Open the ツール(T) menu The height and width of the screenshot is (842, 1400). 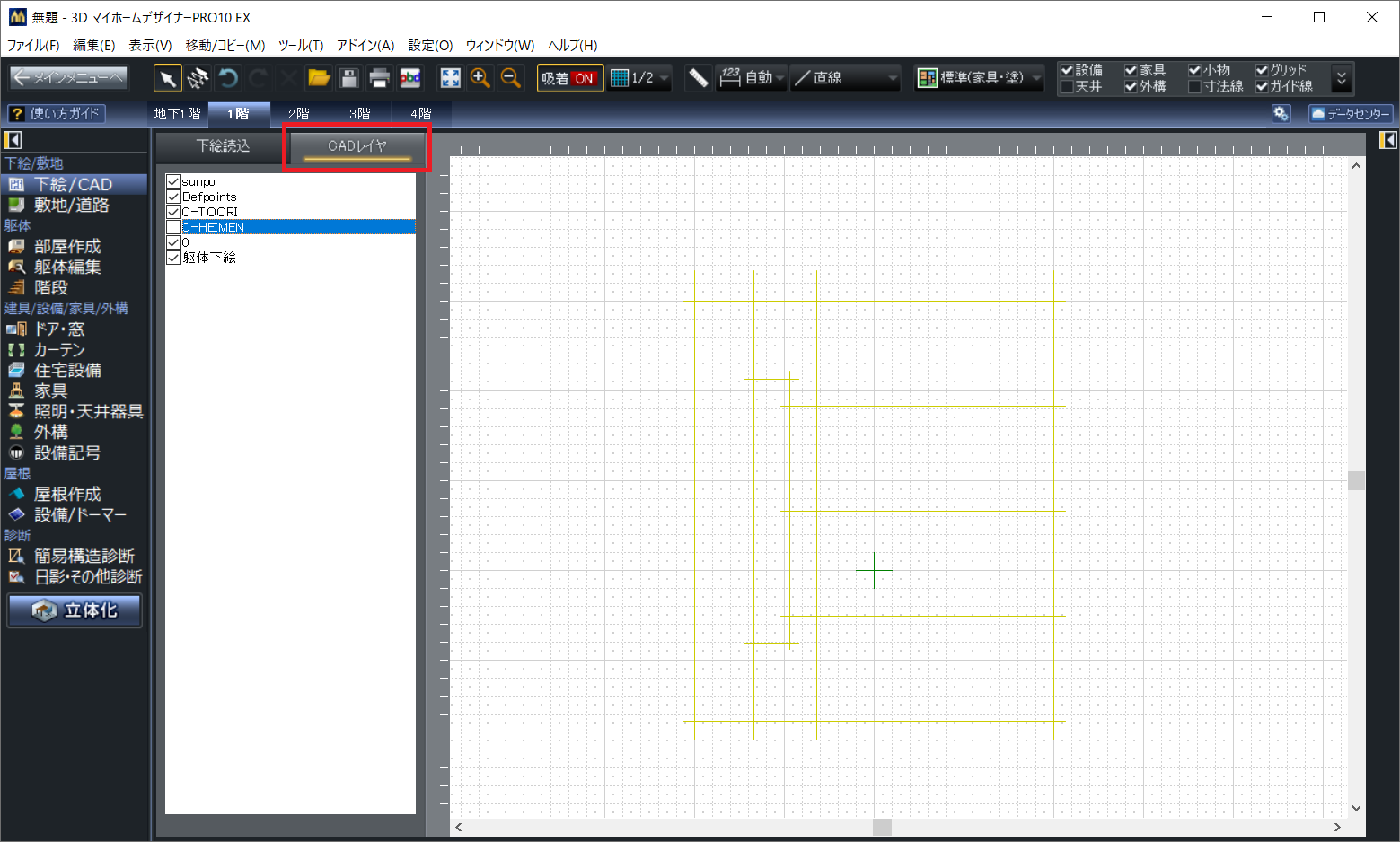coord(300,45)
